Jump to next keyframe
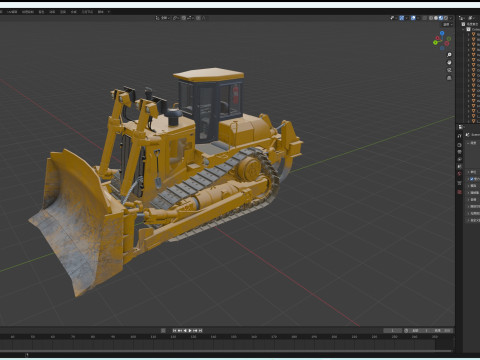Image resolution: width=480 pixels, height=360 pixels. point(195,330)
